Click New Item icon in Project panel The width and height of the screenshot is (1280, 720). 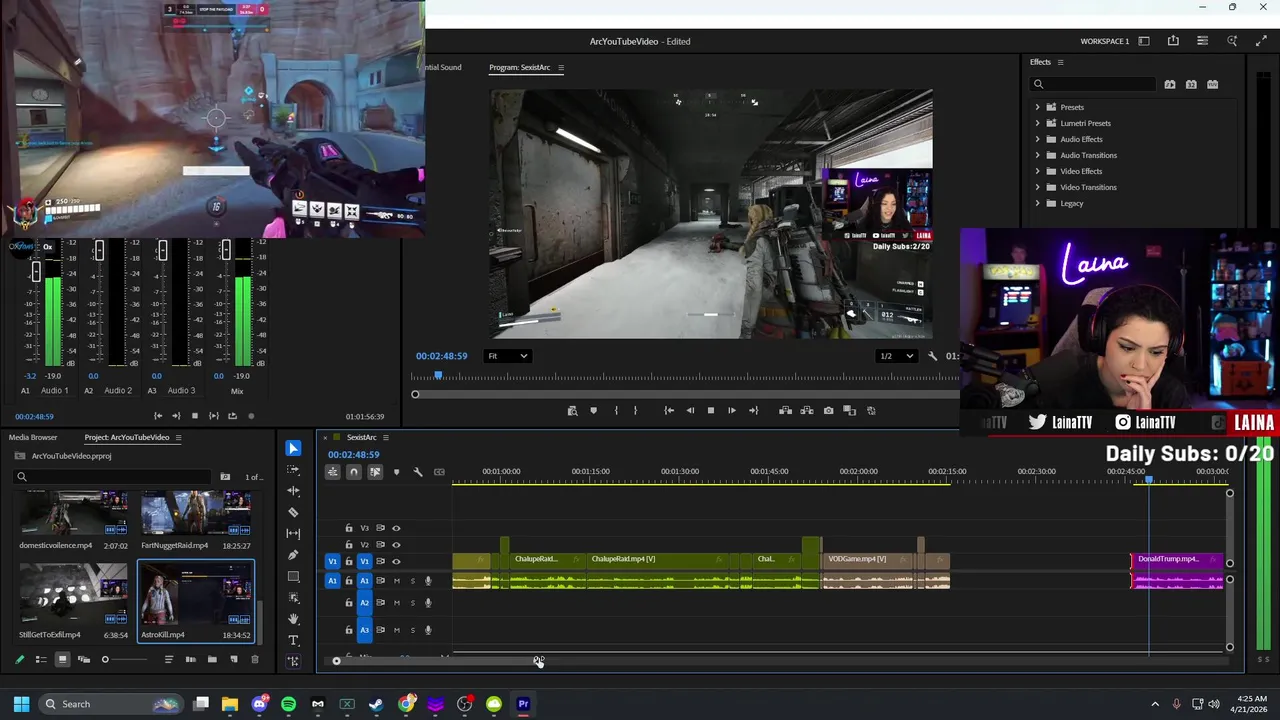233,660
